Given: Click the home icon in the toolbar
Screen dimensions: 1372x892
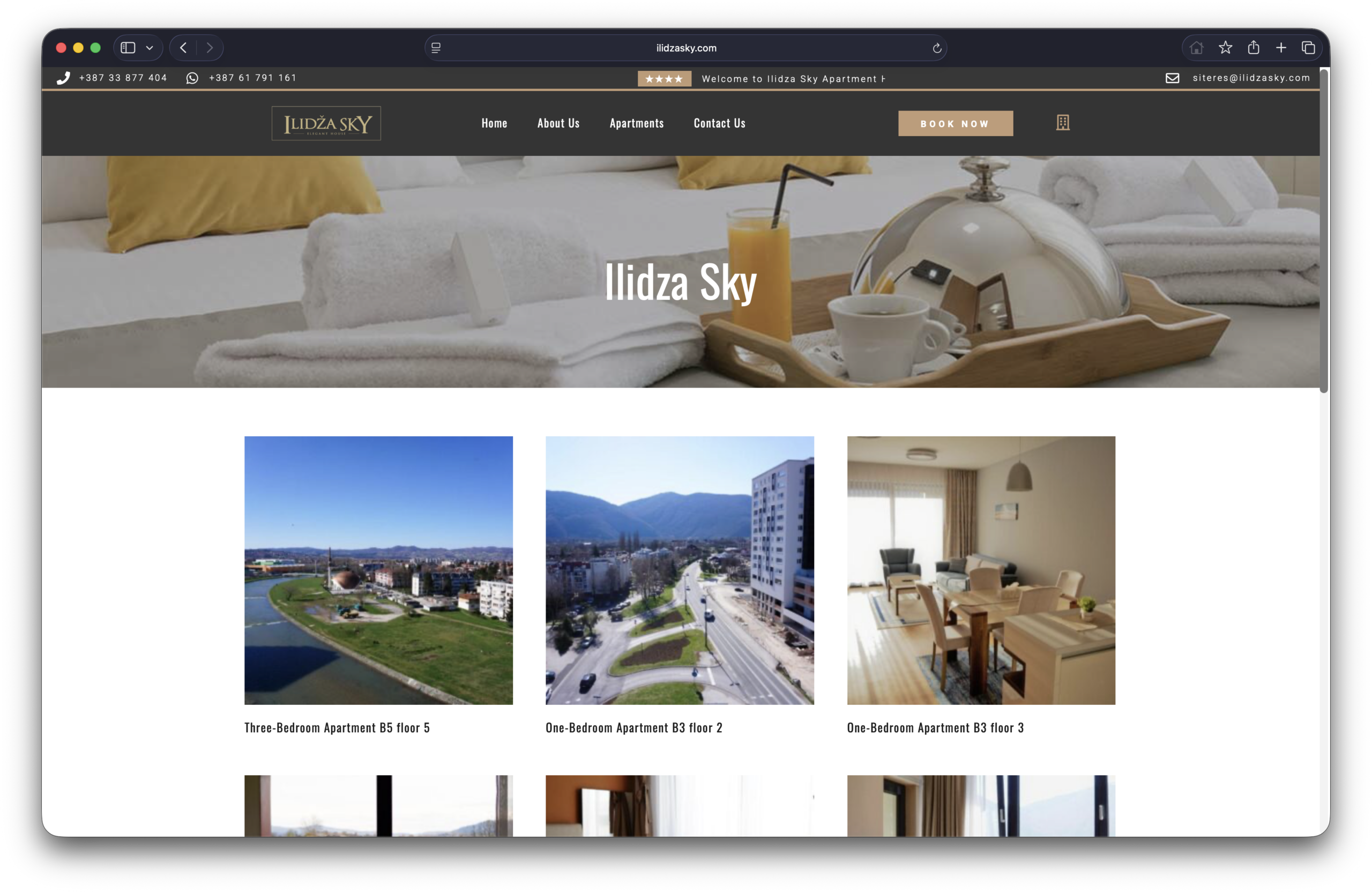Looking at the screenshot, I should (x=1196, y=48).
